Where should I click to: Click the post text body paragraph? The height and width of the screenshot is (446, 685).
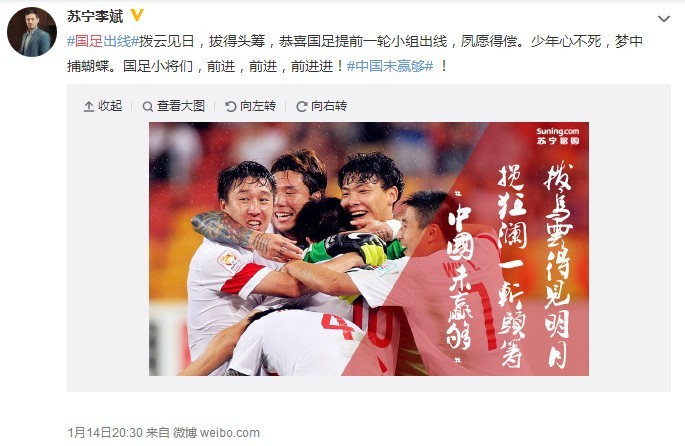pyautogui.click(x=355, y=54)
